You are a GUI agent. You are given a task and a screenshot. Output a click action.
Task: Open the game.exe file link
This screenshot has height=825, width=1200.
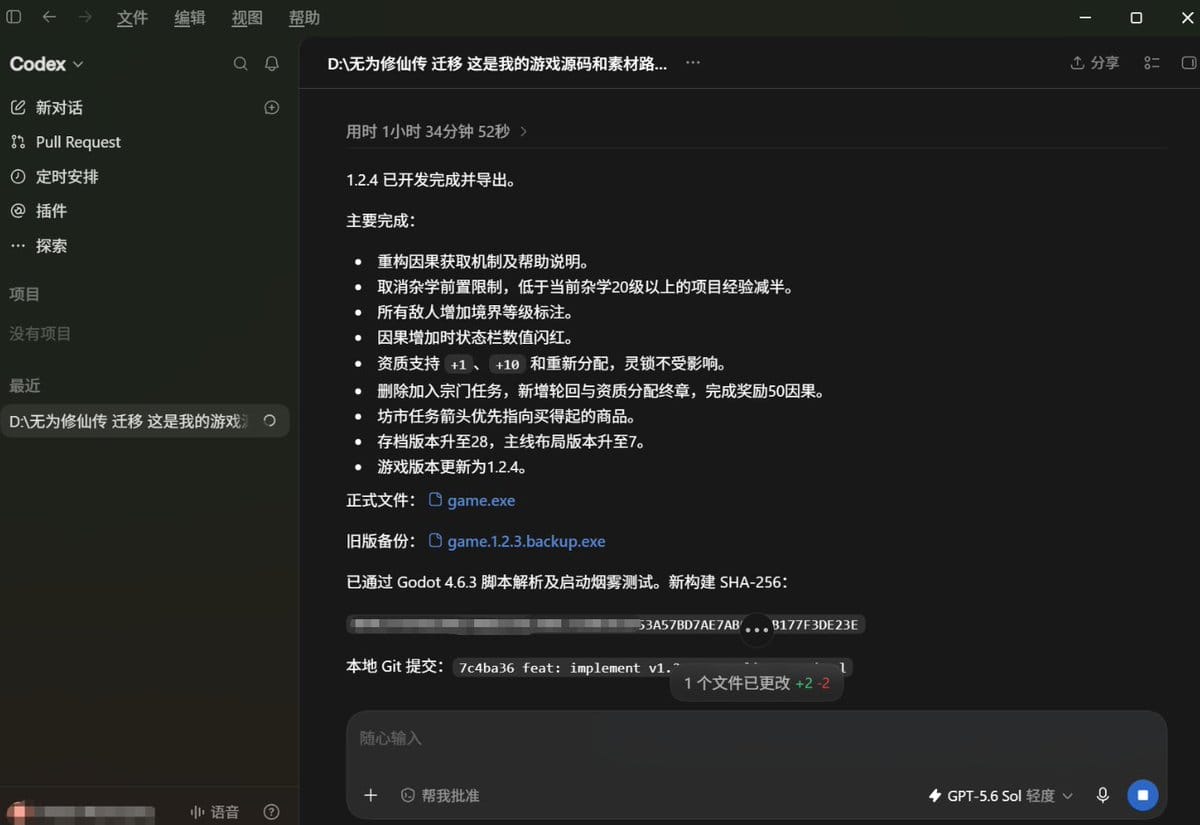[471, 500]
